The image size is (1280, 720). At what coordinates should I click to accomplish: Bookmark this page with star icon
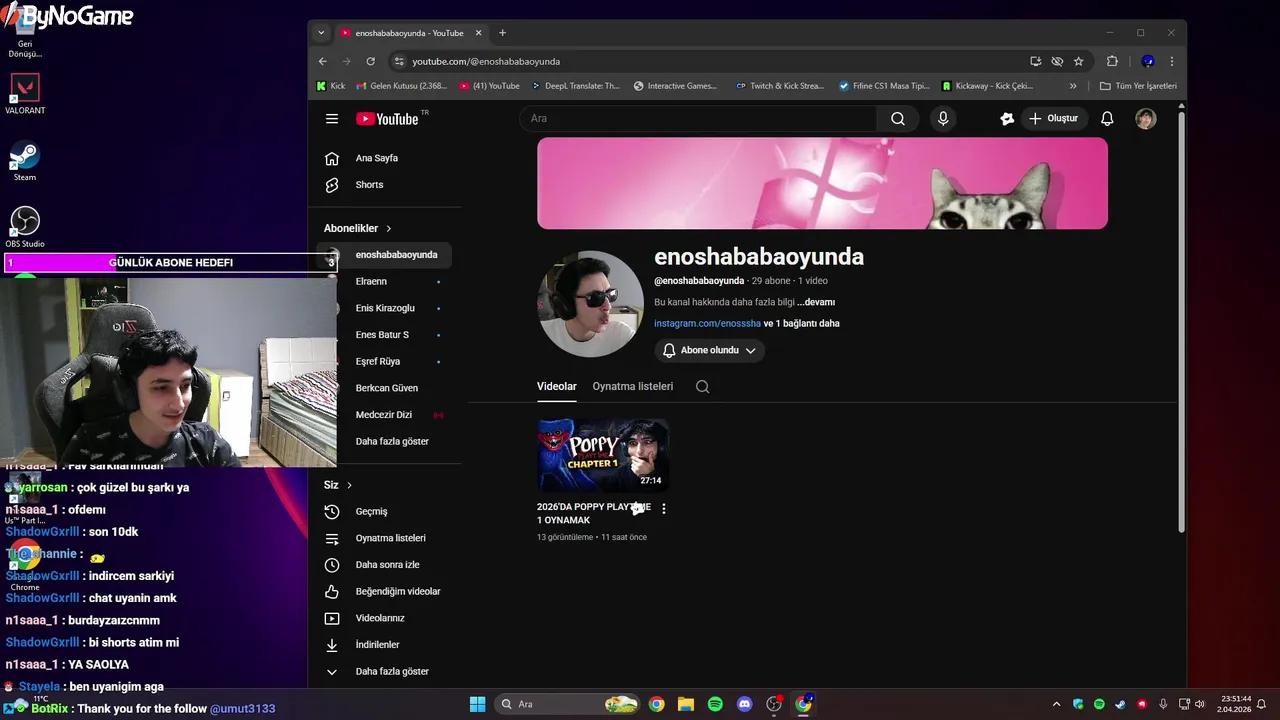(x=1079, y=61)
